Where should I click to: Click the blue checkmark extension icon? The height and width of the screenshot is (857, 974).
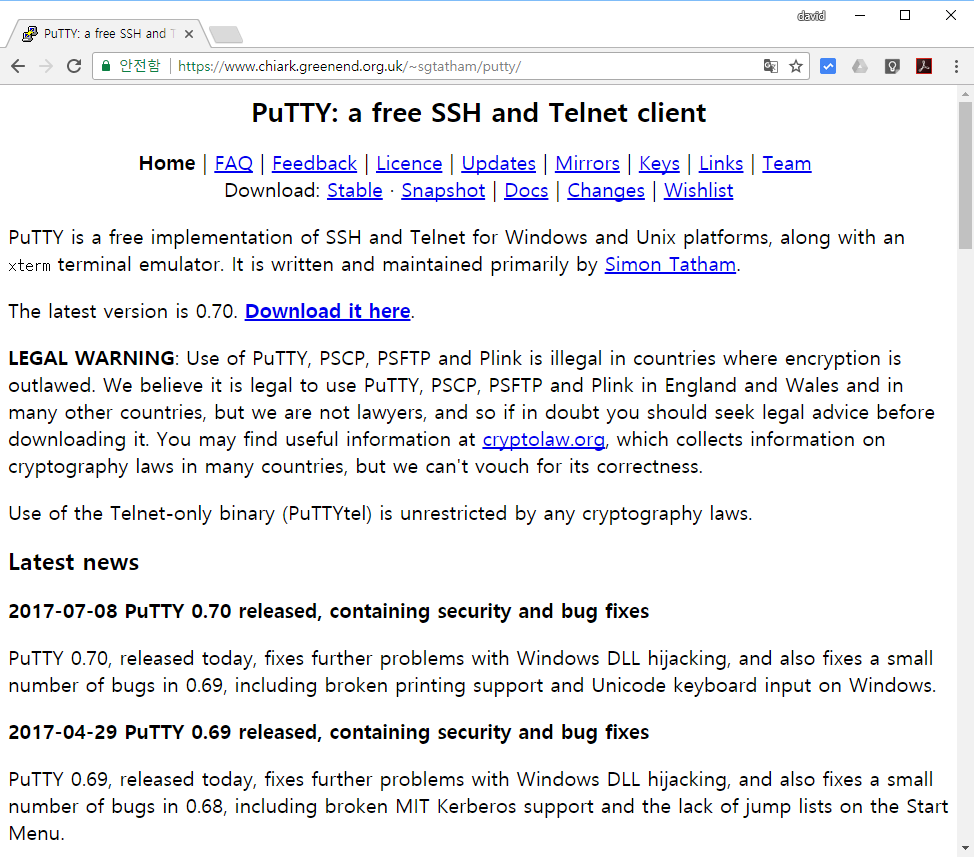click(x=828, y=66)
